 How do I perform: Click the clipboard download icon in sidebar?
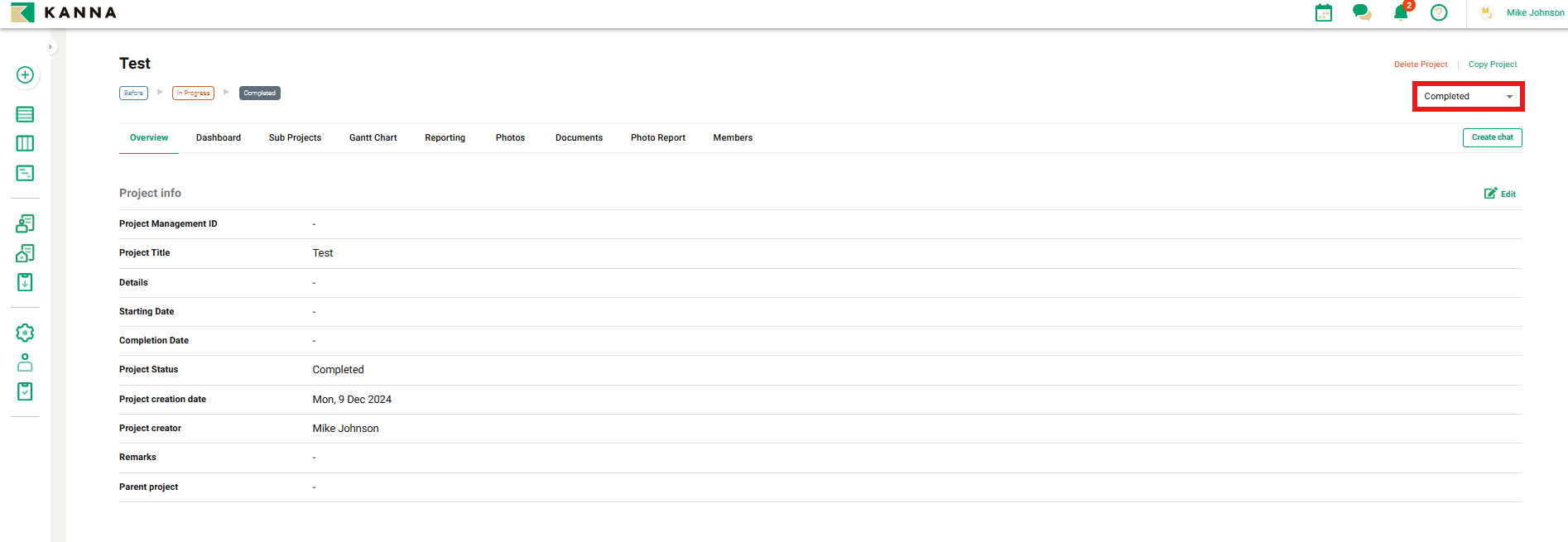coord(25,283)
